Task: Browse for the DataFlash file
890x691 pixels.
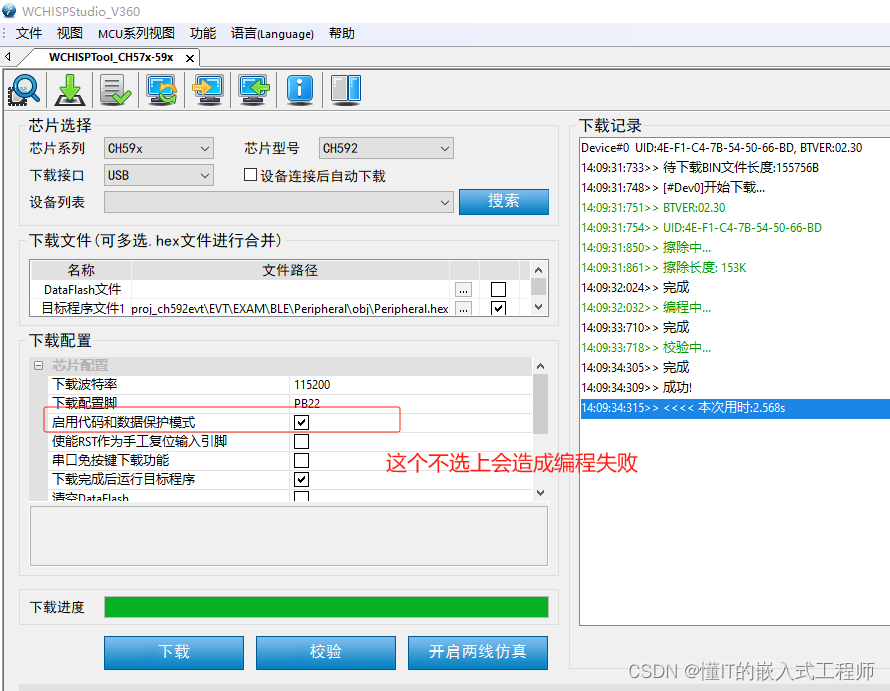Action: 464,290
